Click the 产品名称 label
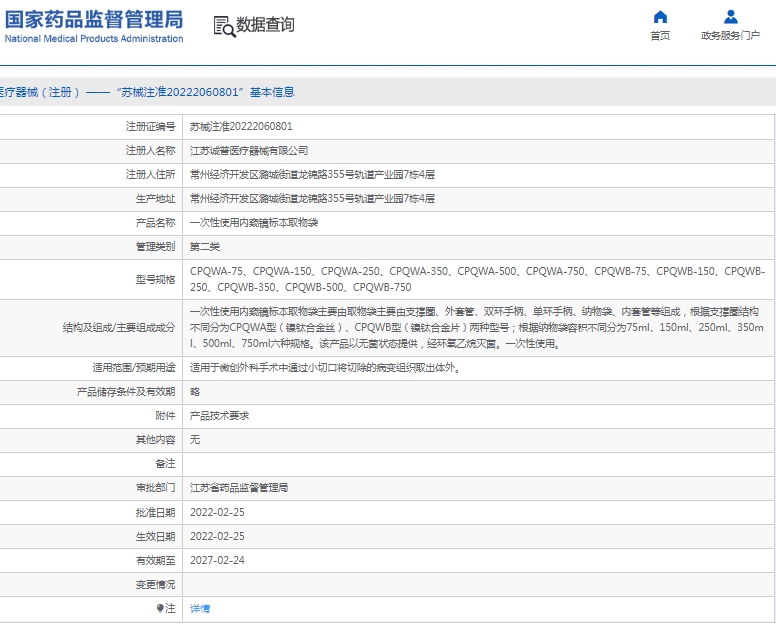 pyautogui.click(x=155, y=223)
